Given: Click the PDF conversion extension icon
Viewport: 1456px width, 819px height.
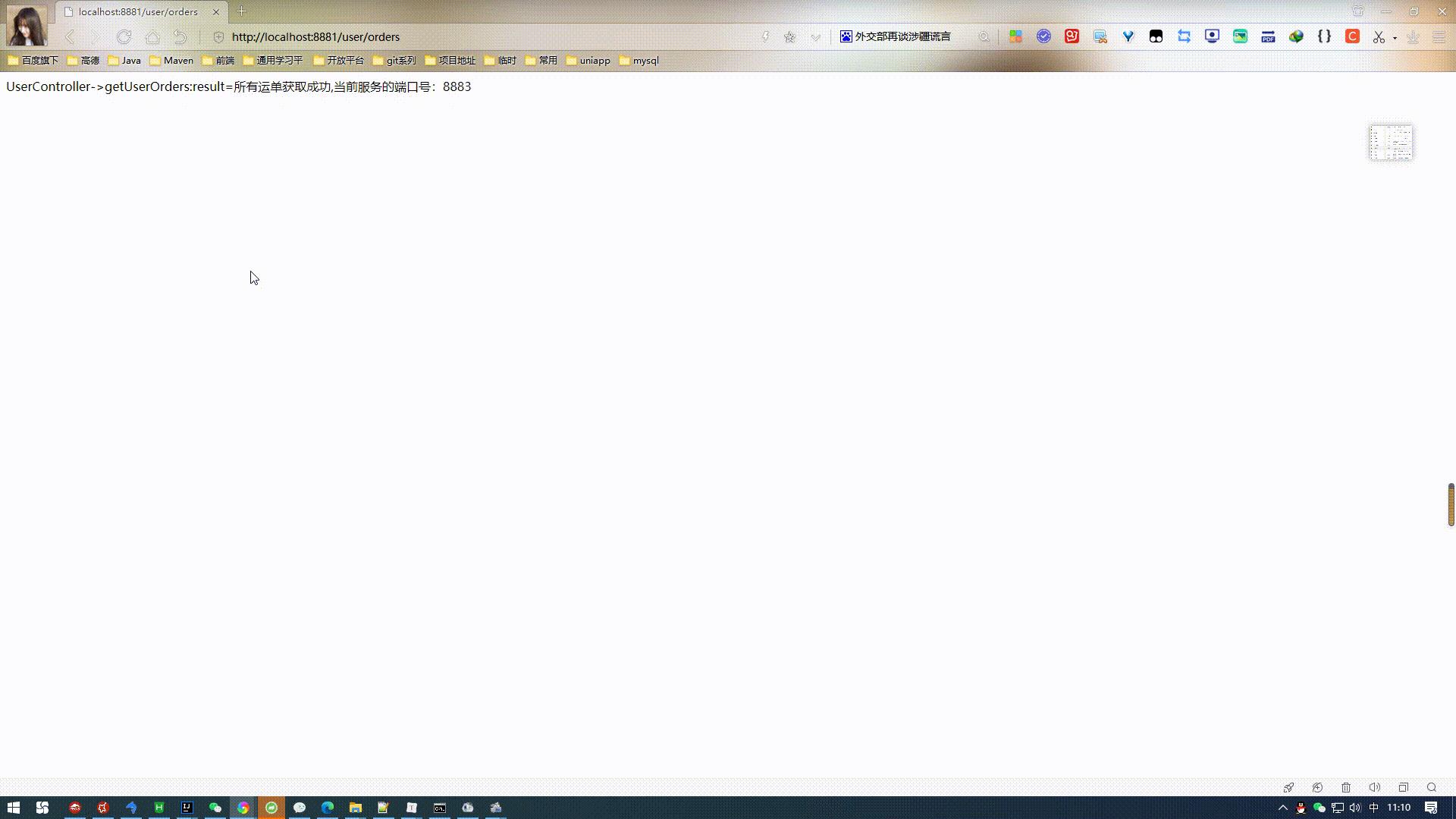Looking at the screenshot, I should click(1268, 36).
